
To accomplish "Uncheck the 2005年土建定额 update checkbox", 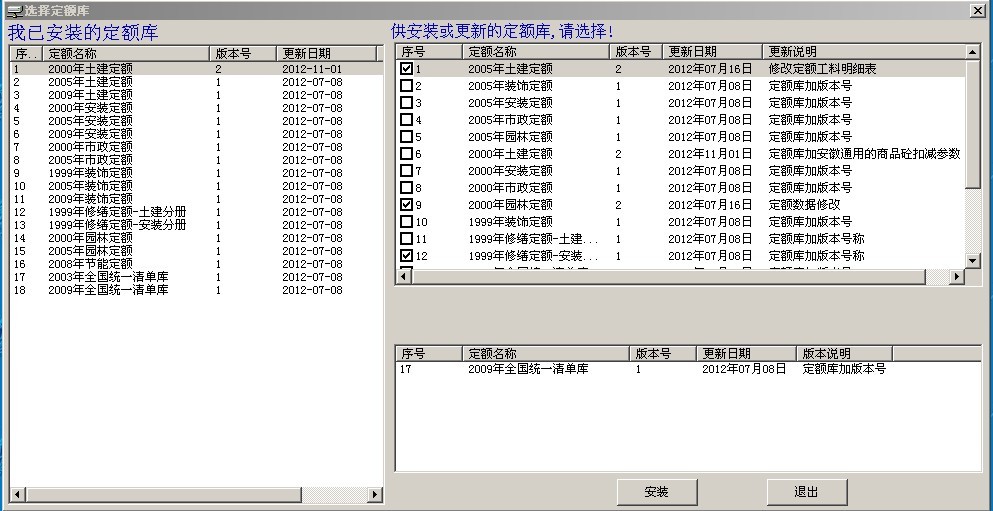I will click(x=406, y=69).
